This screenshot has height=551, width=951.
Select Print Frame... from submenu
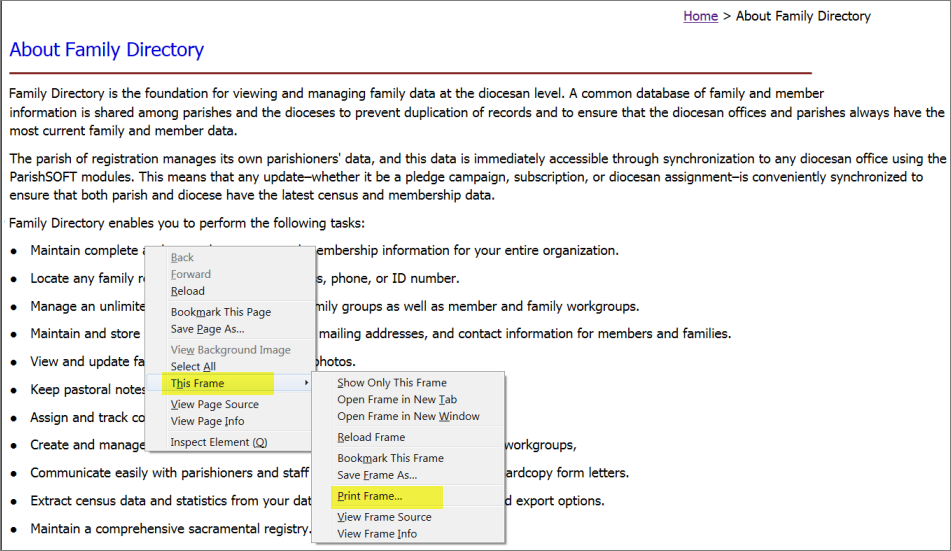(x=369, y=496)
